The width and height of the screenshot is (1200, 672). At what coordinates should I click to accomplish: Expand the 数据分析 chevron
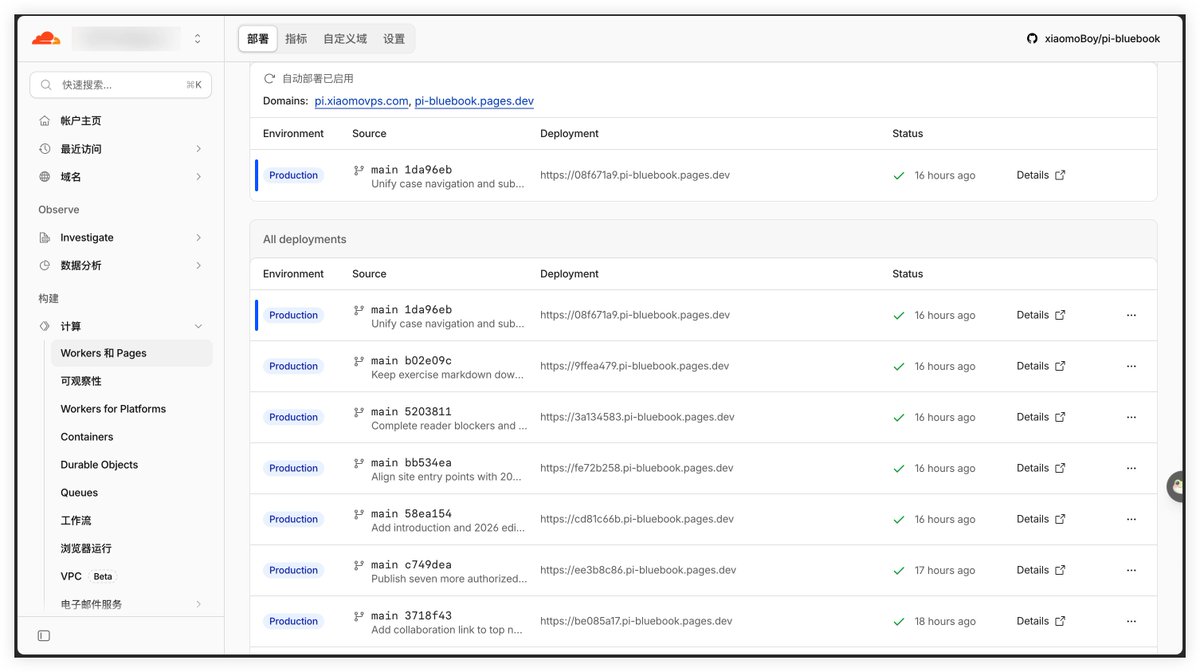point(199,266)
